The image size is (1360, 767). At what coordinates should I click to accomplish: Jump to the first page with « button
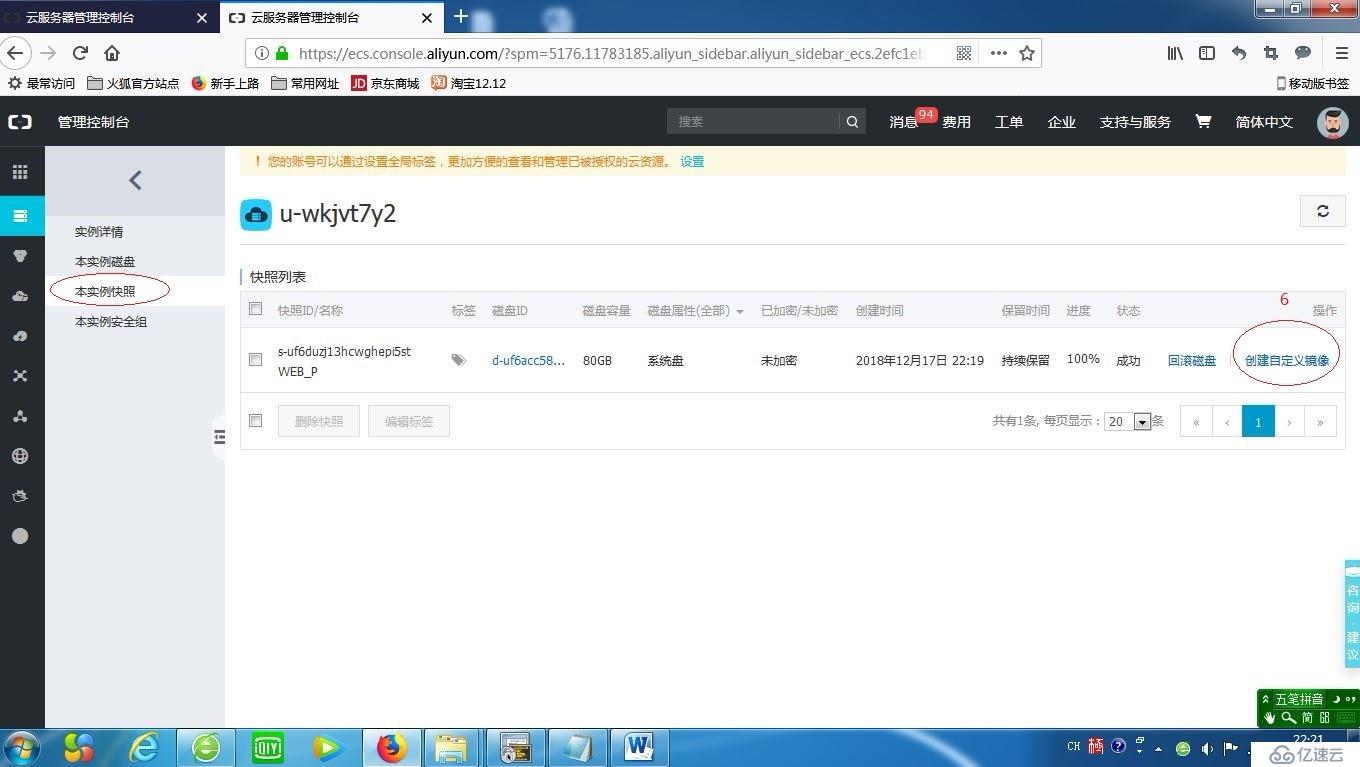(x=1196, y=421)
